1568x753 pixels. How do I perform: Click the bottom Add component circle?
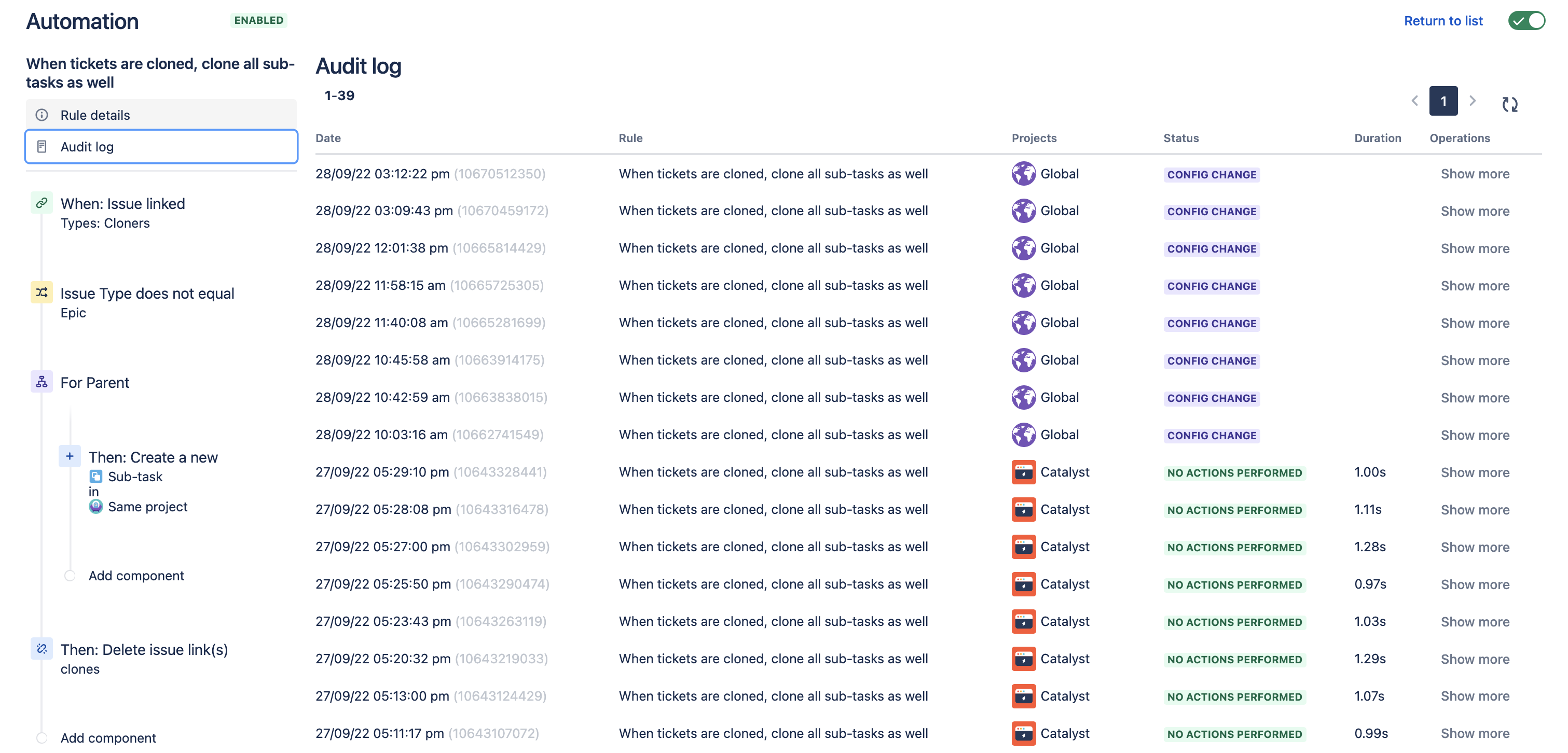pyautogui.click(x=42, y=737)
